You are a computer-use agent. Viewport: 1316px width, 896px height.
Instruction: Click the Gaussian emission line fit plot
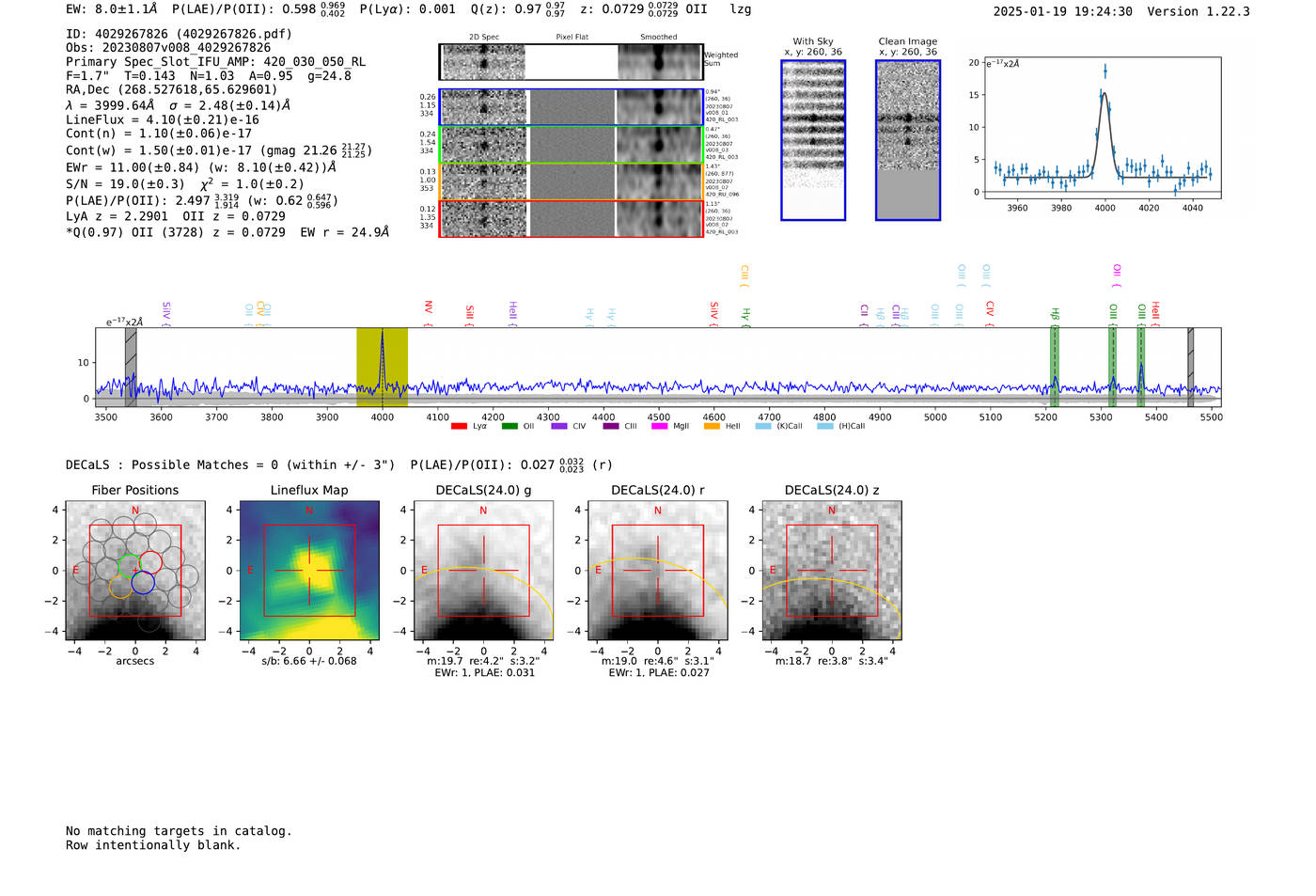[1102, 128]
